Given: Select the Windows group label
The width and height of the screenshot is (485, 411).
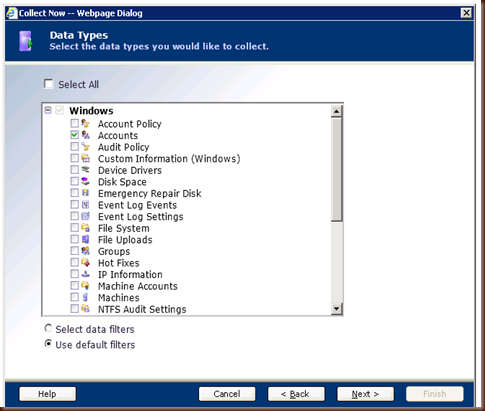Looking at the screenshot, I should pos(91,111).
